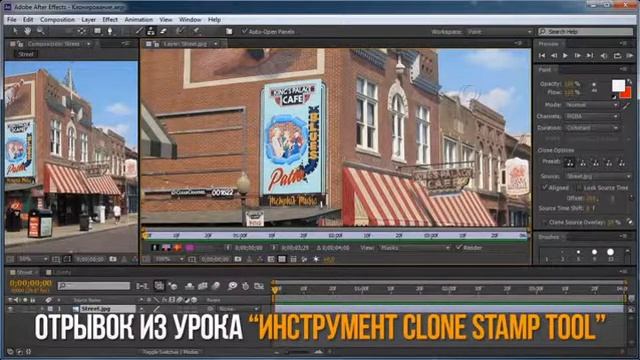Screen dimensions: 640x360
Task: Select the Rectangle shape tool
Action: [97, 31]
